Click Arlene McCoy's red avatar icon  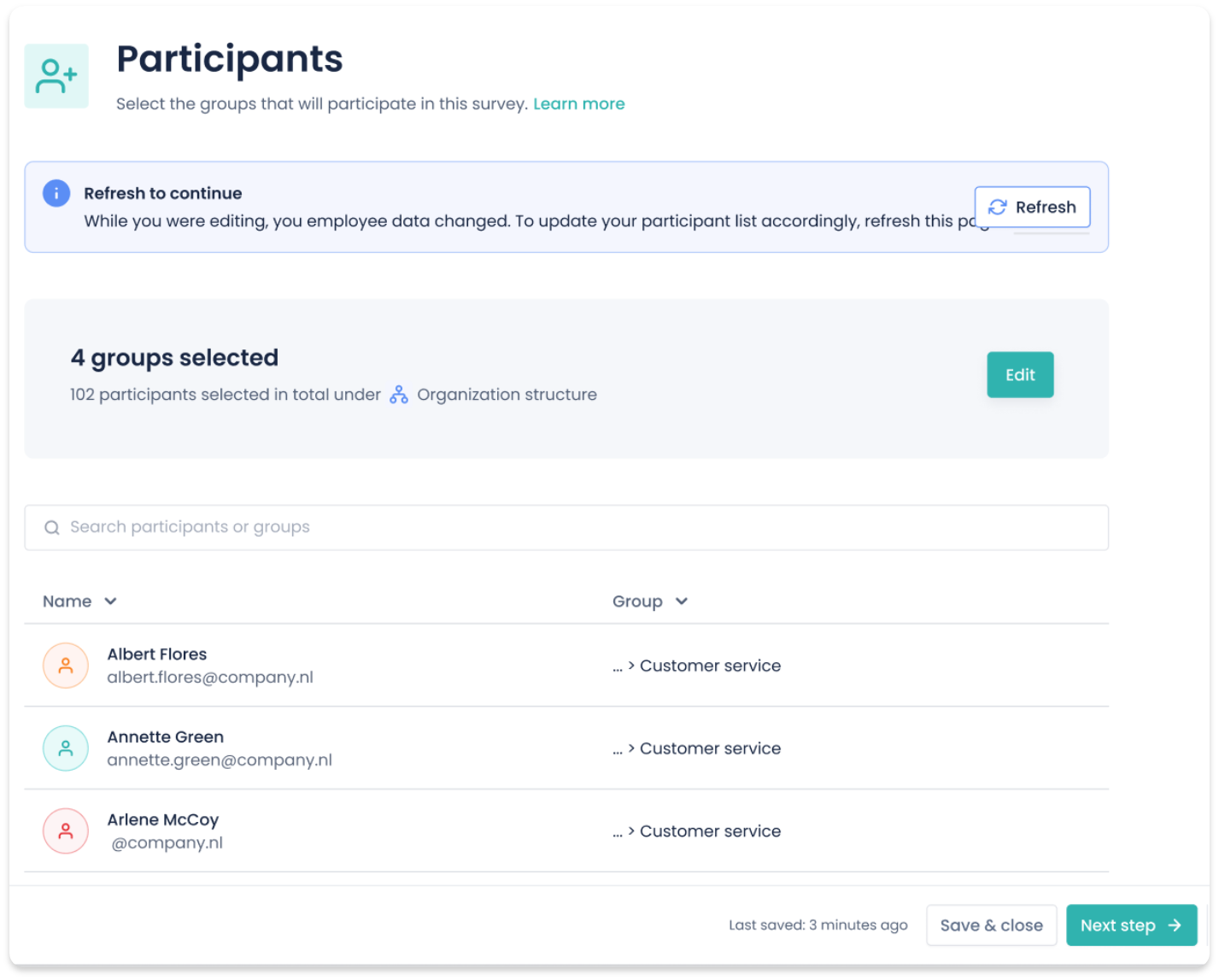coord(66,830)
